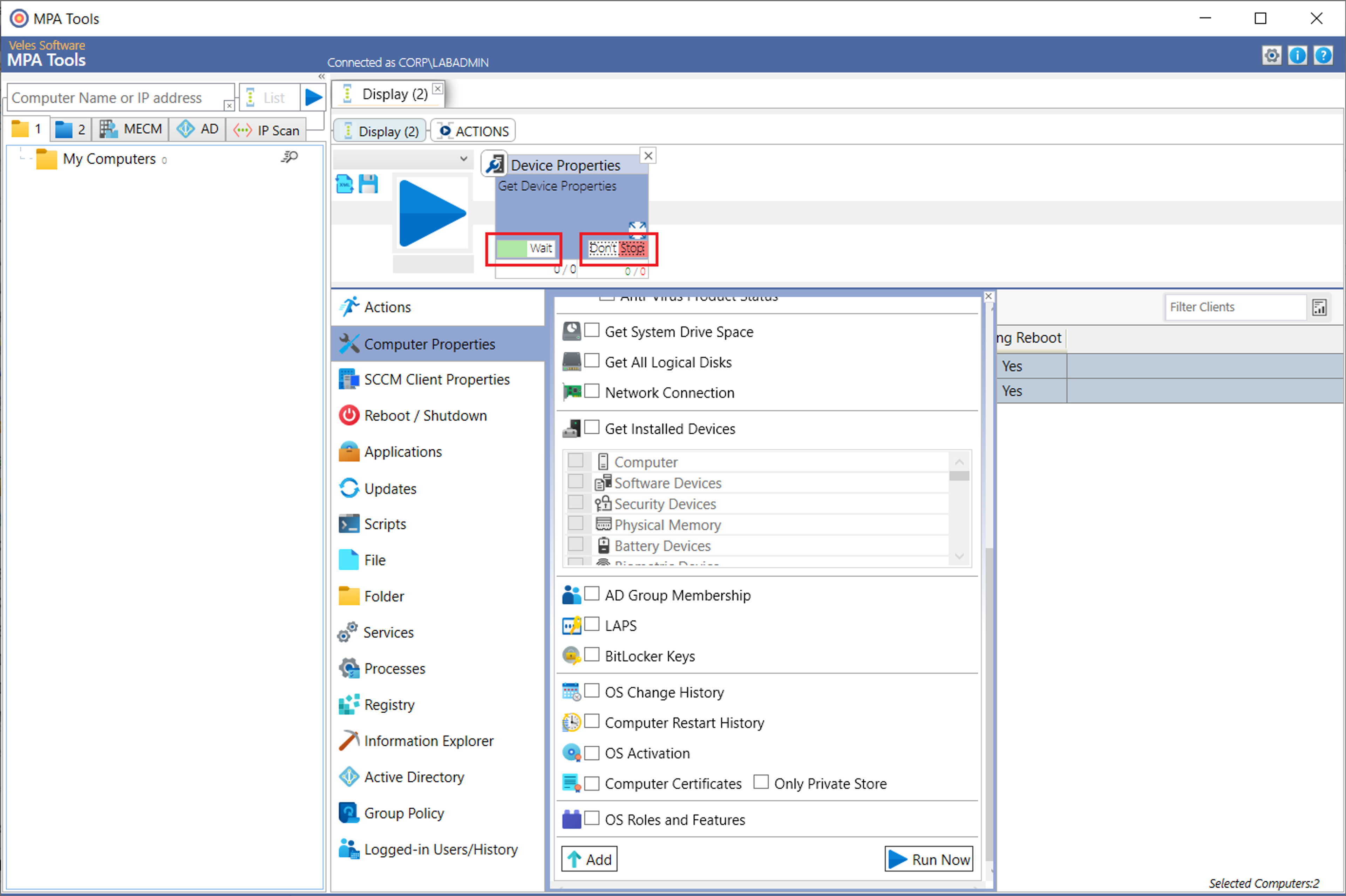Open the ACTIONS sub-tab
Viewport: 1346px width, 896px height.
click(x=474, y=131)
